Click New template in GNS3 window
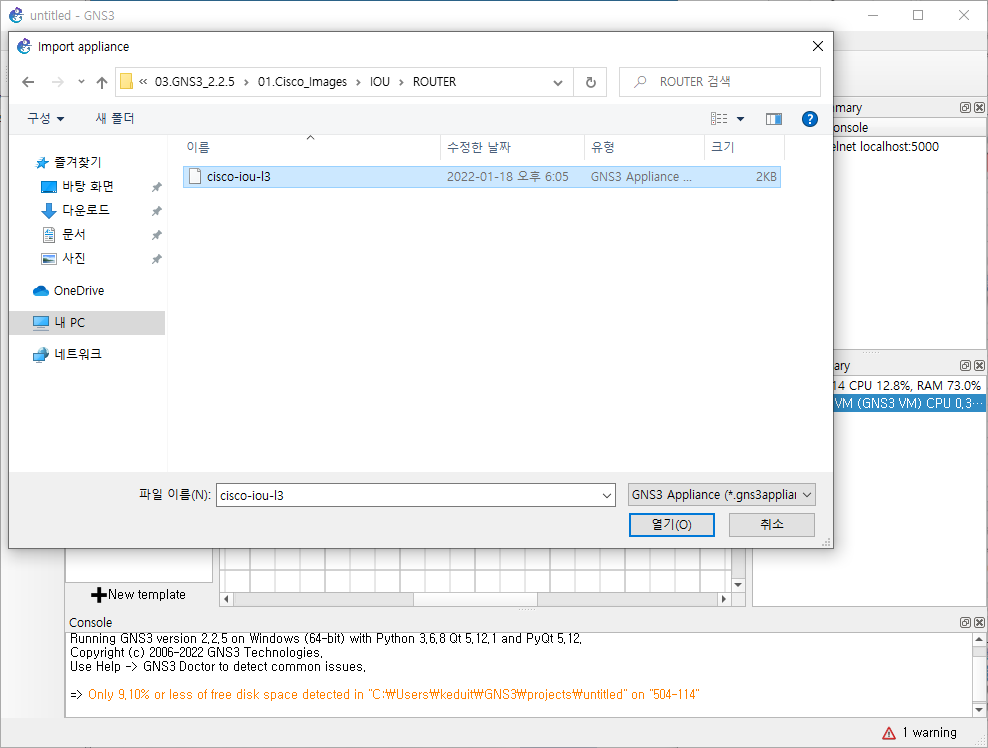 [139, 594]
